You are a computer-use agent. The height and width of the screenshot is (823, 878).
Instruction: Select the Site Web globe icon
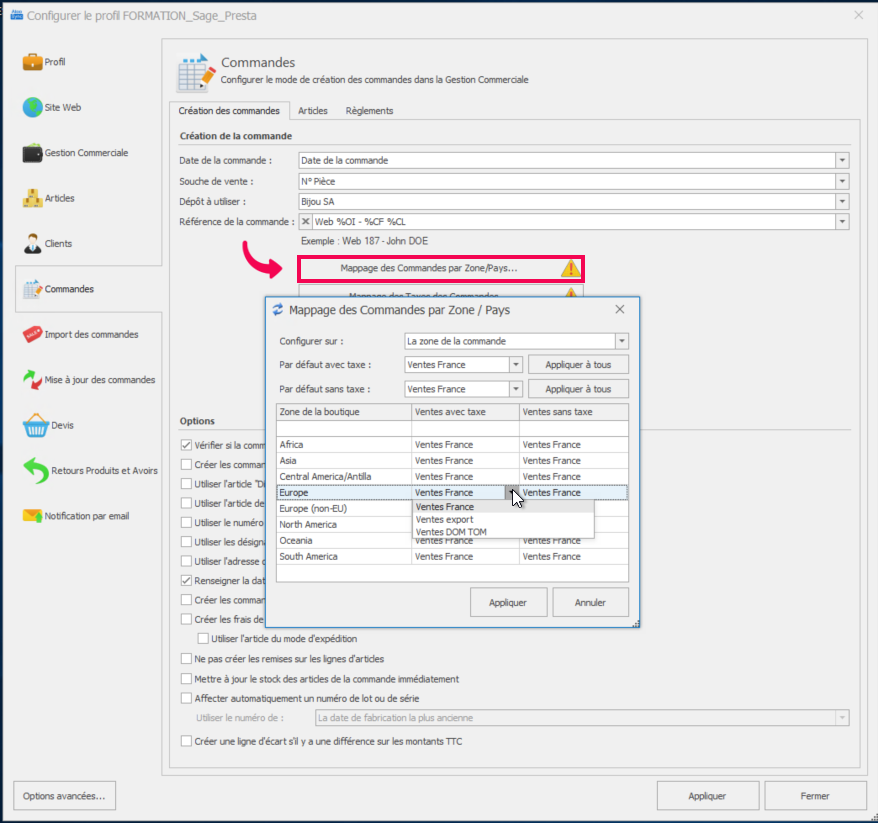coord(32,108)
